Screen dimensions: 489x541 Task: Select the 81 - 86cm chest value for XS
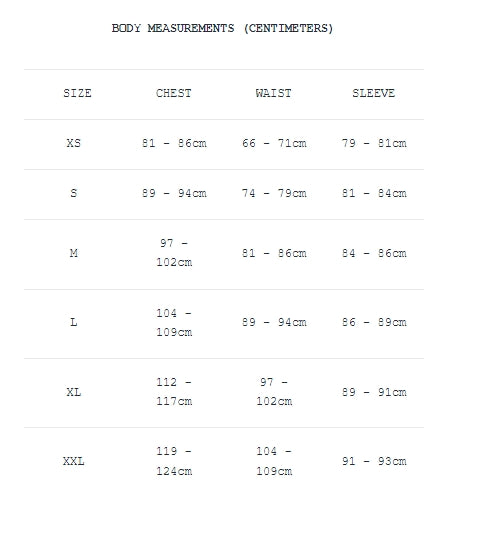point(174,143)
